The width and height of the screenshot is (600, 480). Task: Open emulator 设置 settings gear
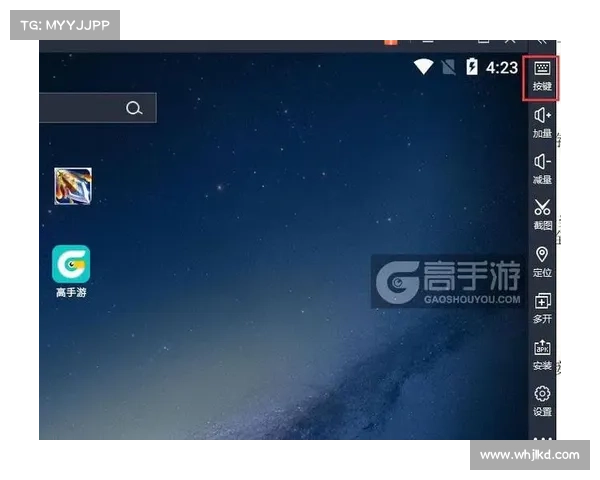[541, 399]
